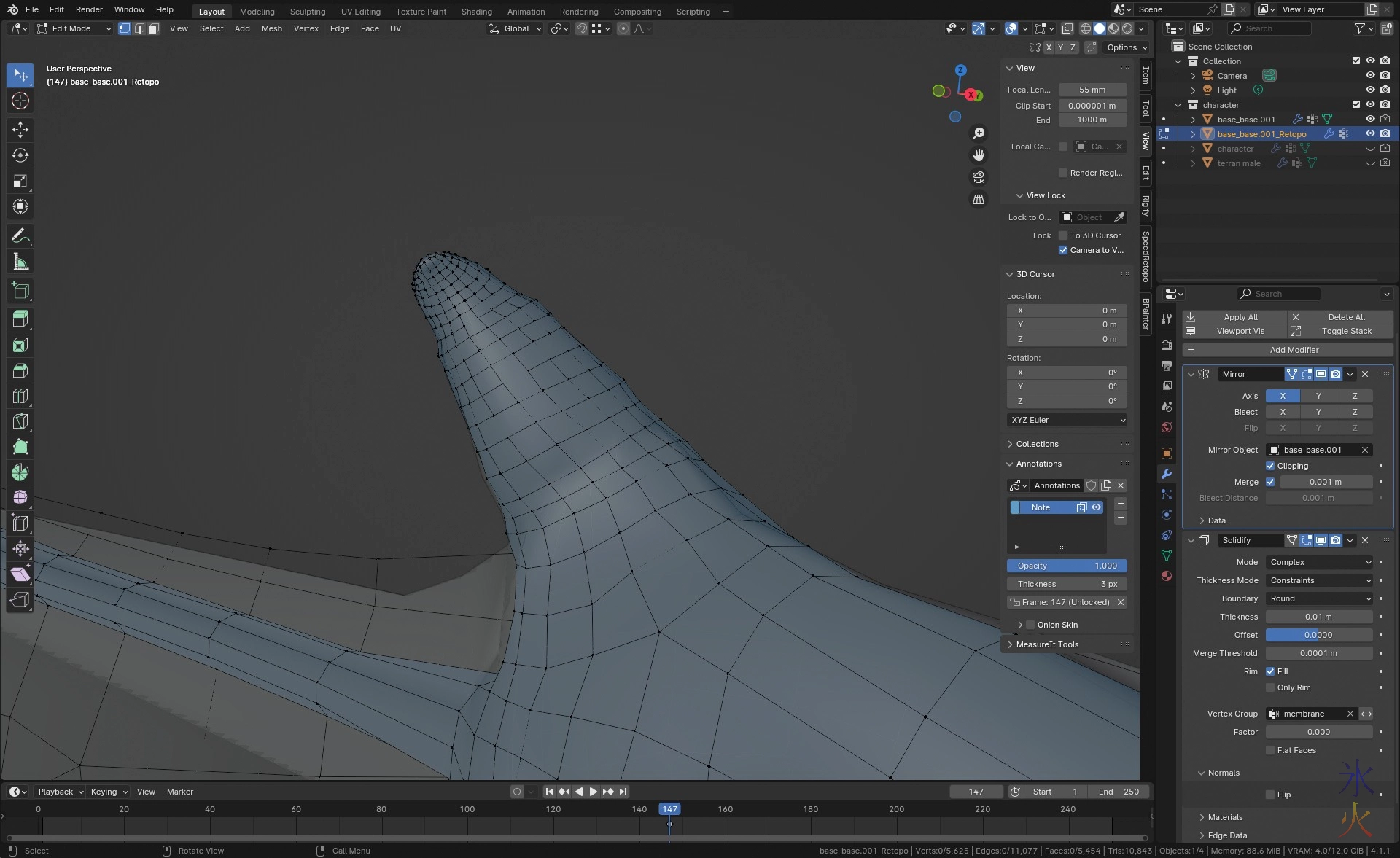1400x858 pixels.
Task: Select the Knife tool
Action: point(20,421)
